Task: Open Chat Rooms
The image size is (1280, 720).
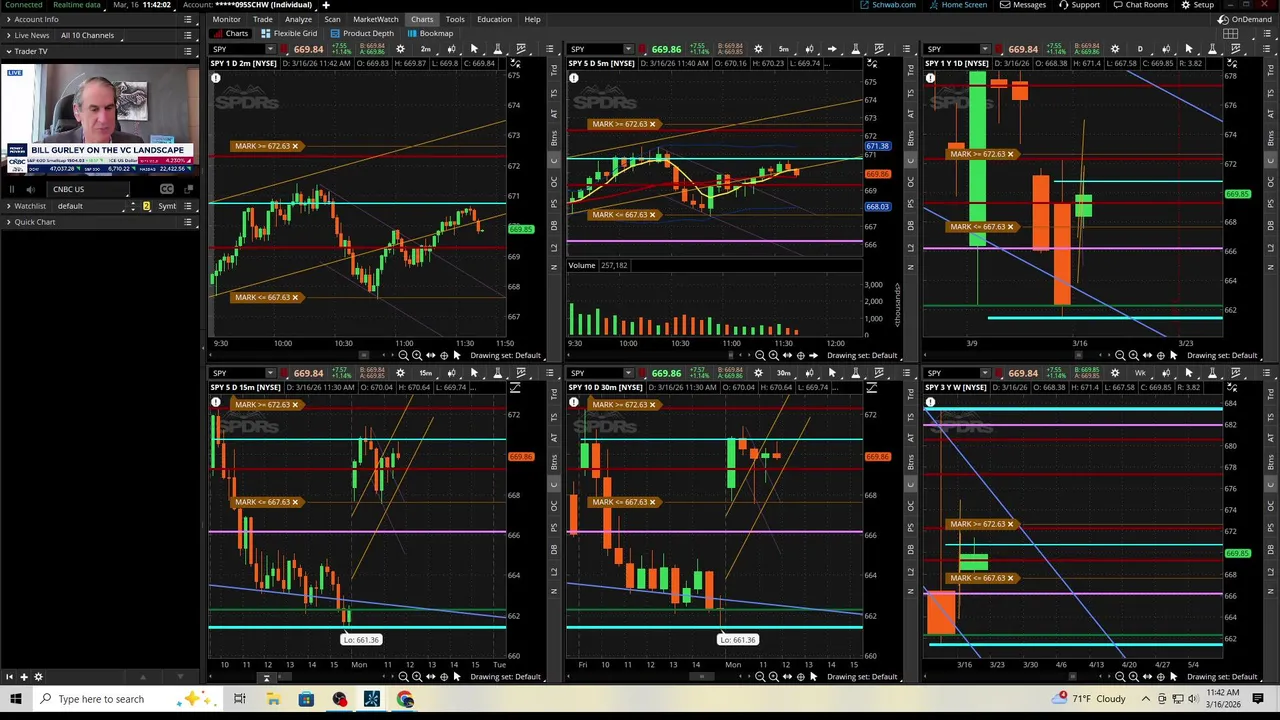Action: coord(1140,5)
